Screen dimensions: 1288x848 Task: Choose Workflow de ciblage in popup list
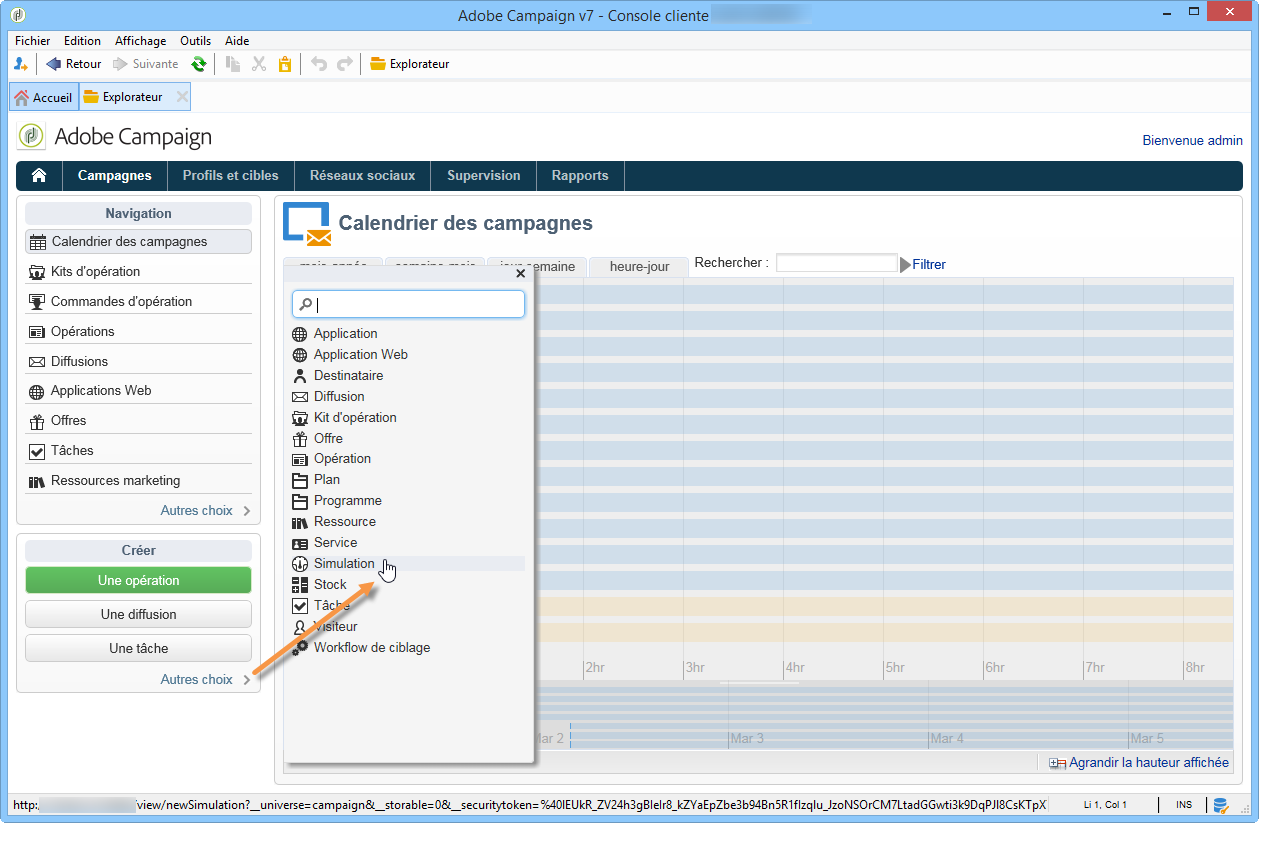tap(371, 648)
